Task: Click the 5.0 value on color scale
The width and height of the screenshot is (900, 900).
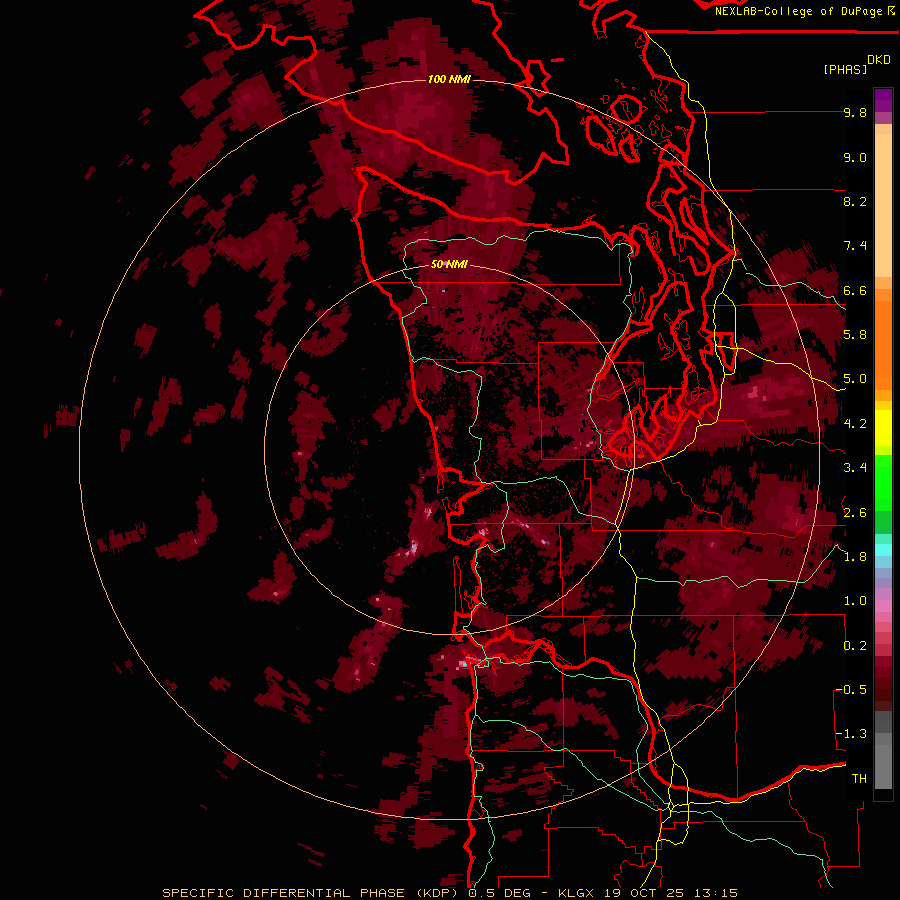Action: (x=855, y=379)
